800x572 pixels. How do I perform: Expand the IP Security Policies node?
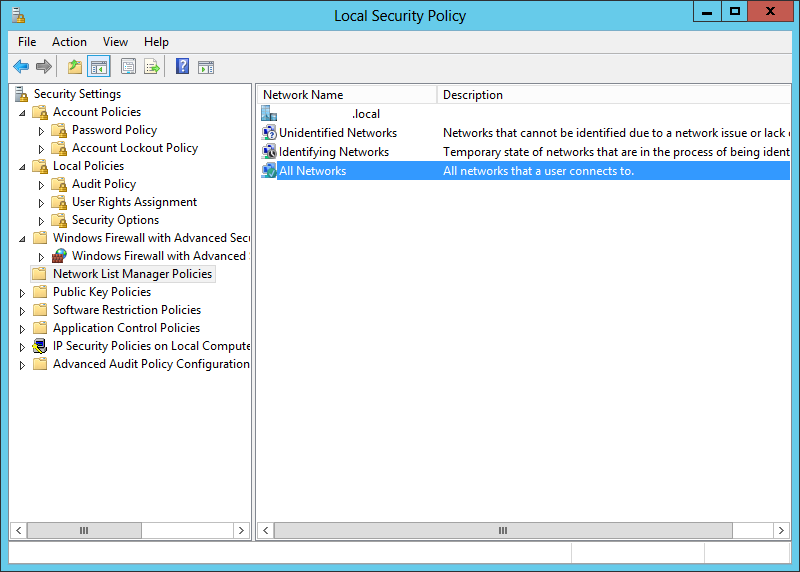(x=22, y=347)
